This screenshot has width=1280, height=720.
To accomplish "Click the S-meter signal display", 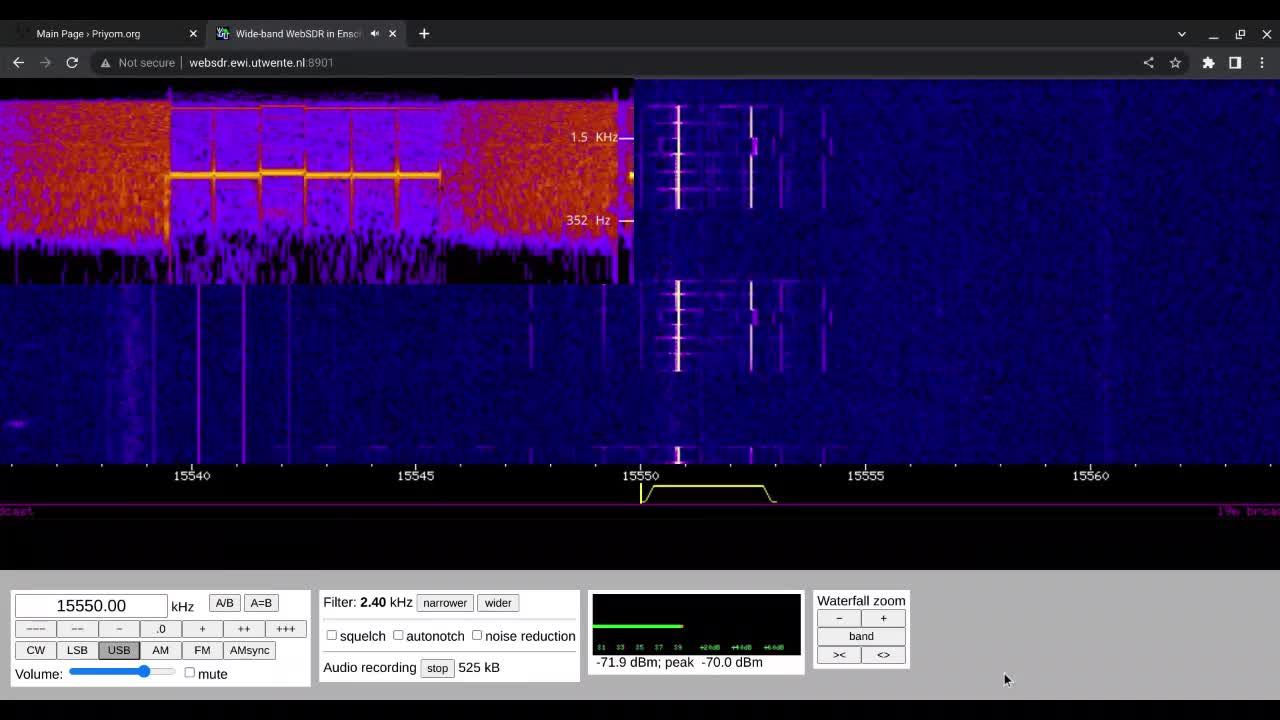I will coord(697,624).
